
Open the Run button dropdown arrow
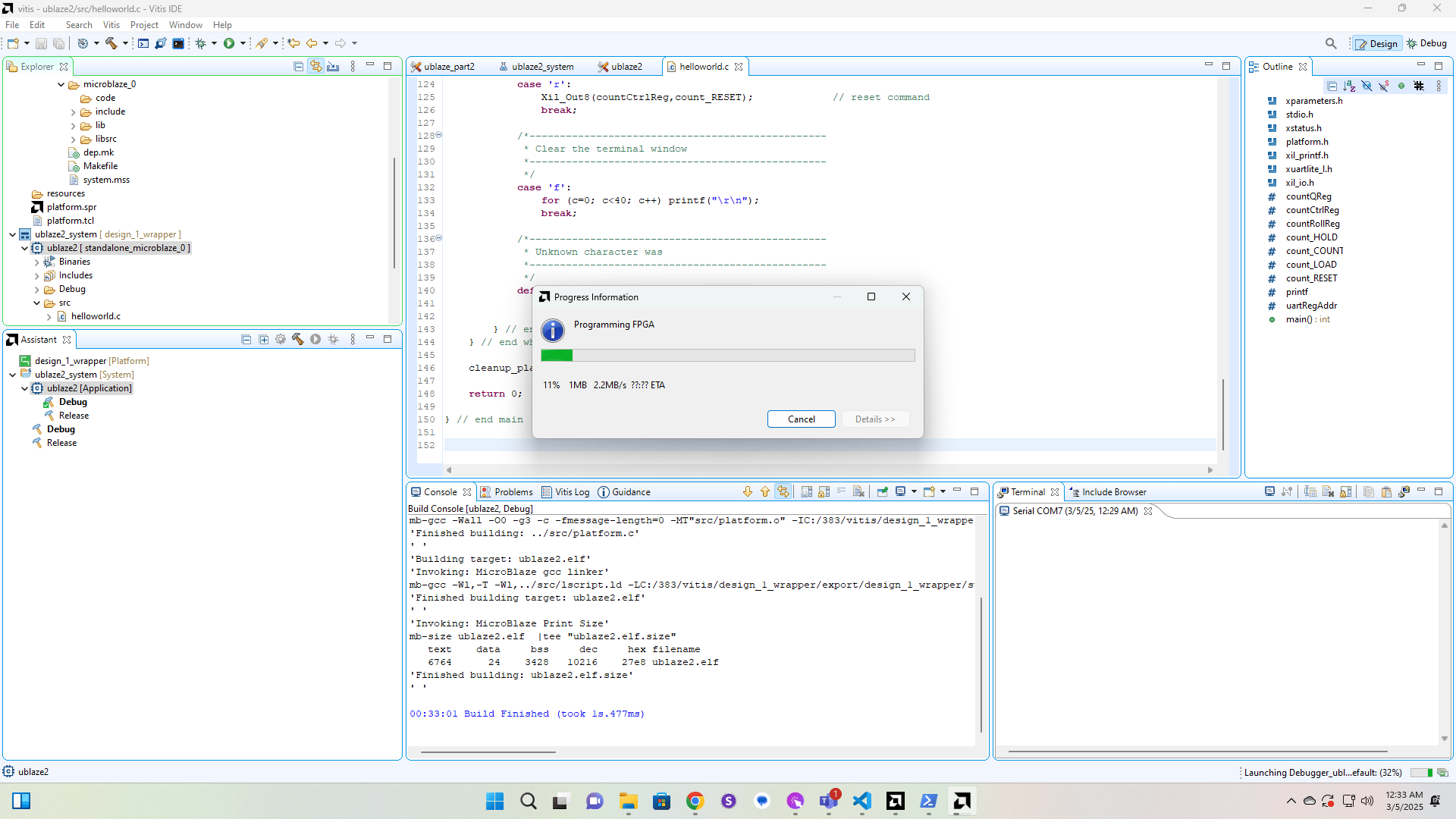click(243, 43)
